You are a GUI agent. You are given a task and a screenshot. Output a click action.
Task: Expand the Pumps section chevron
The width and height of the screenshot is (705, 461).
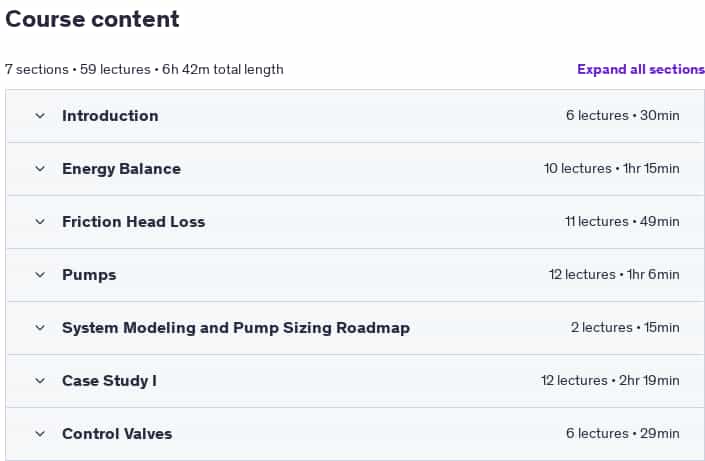pos(40,275)
